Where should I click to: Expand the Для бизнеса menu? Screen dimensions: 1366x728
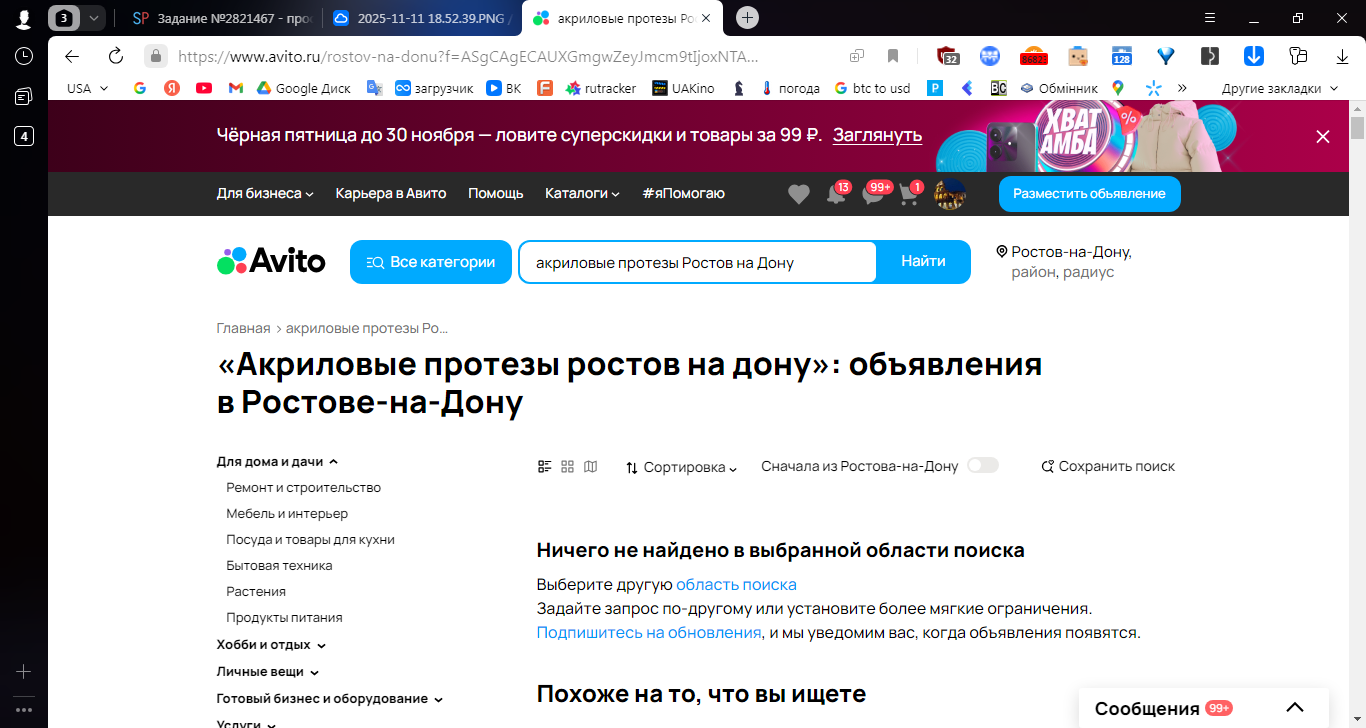[265, 193]
